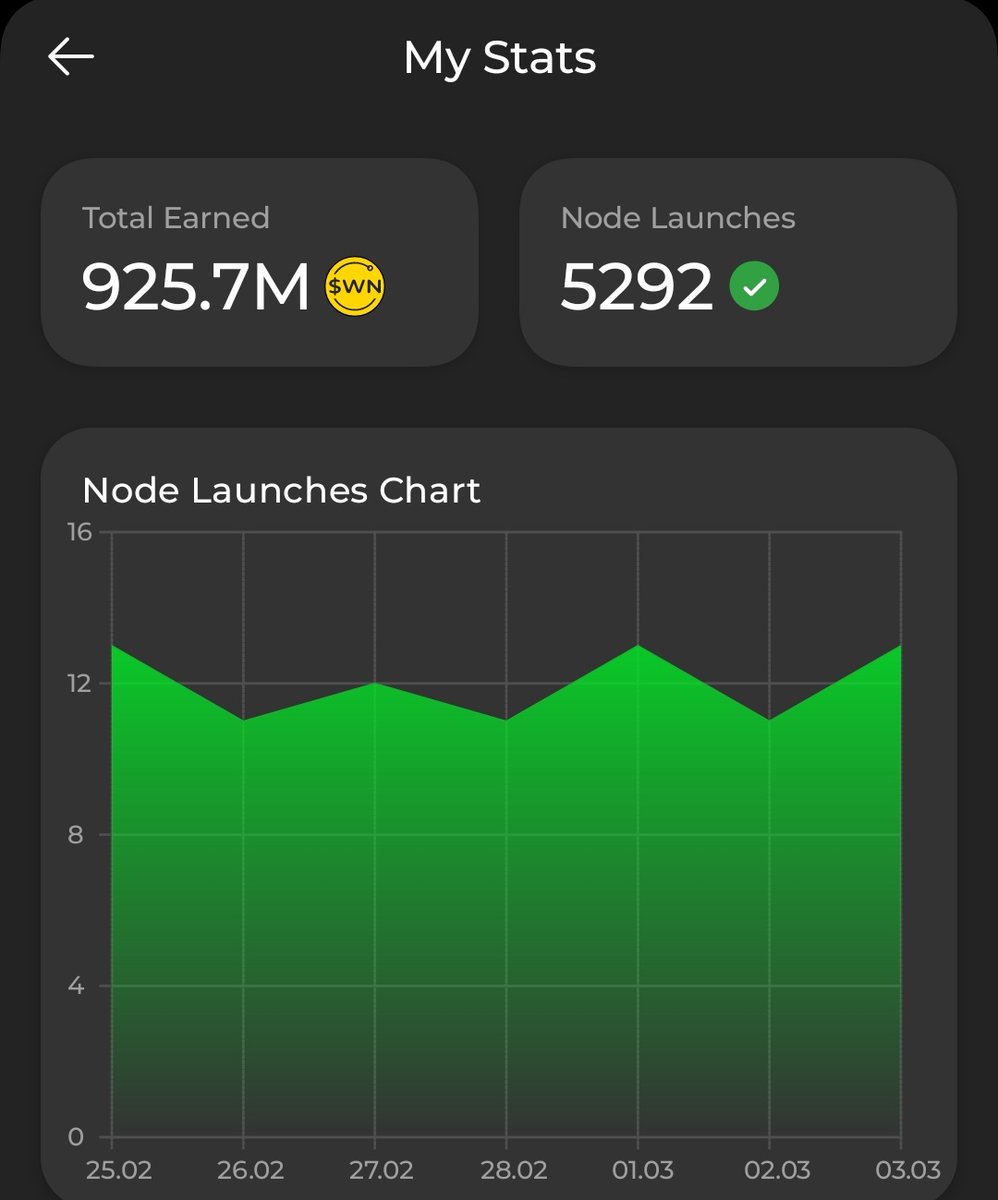Tap the chart dip at 26.02
Viewport: 998px width, 1200px height.
click(244, 720)
